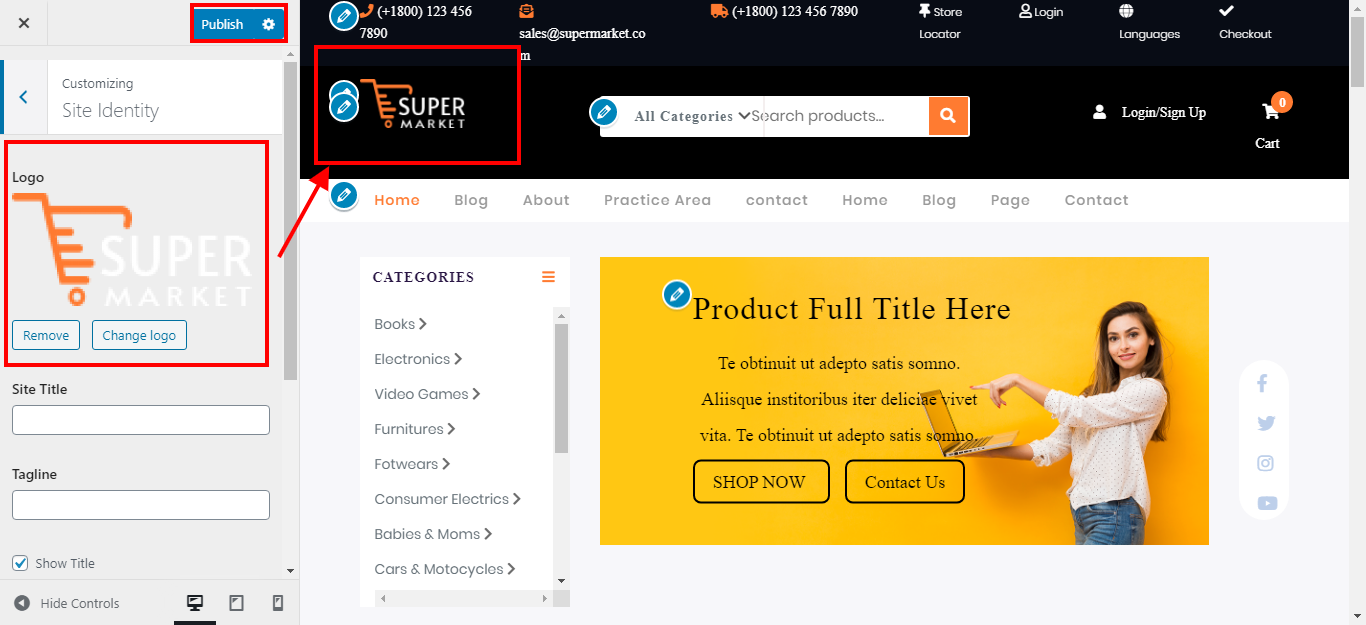
Task: Click the Publish settings gear icon
Action: point(268,24)
